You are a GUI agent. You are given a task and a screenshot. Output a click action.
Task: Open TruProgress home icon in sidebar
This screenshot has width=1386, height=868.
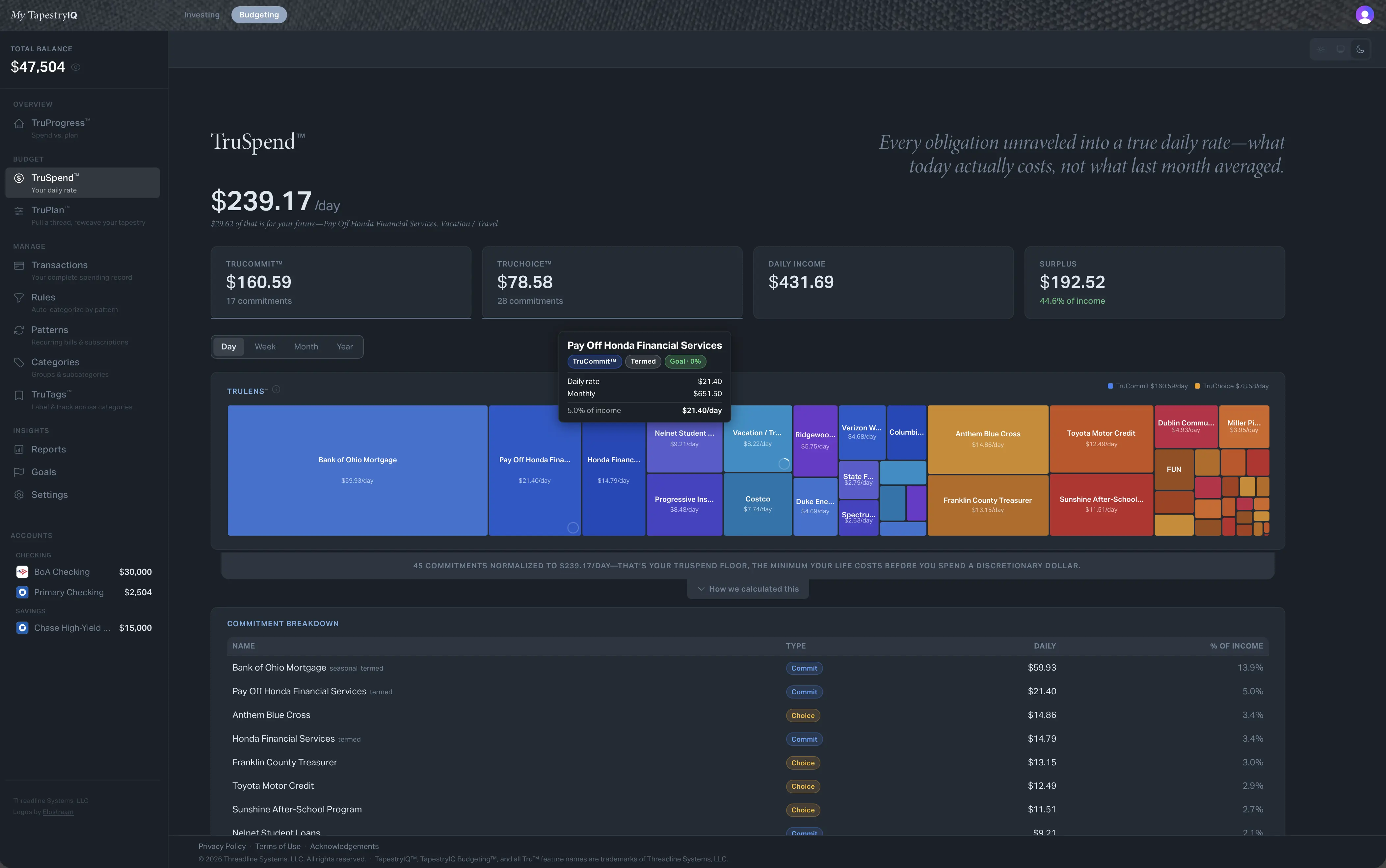tap(19, 123)
